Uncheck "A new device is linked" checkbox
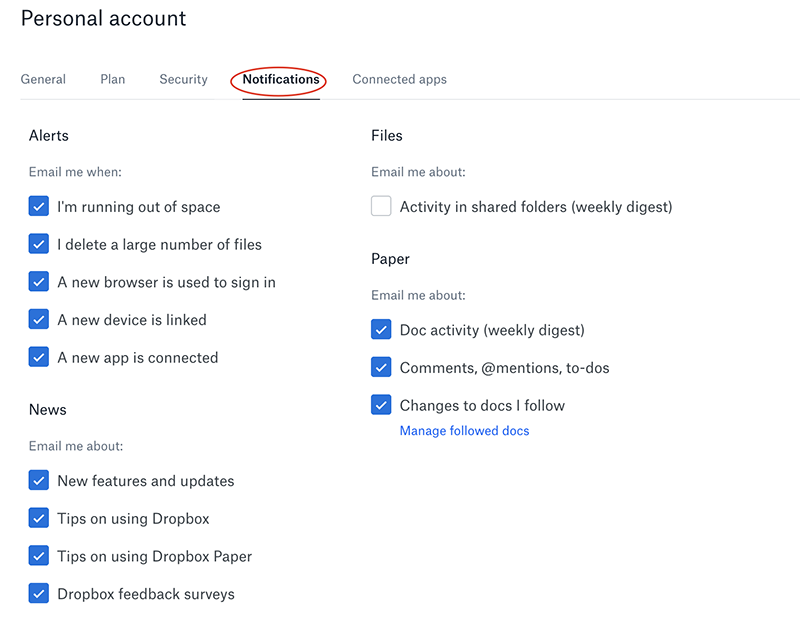Viewport: 800px width, 644px height. point(39,320)
